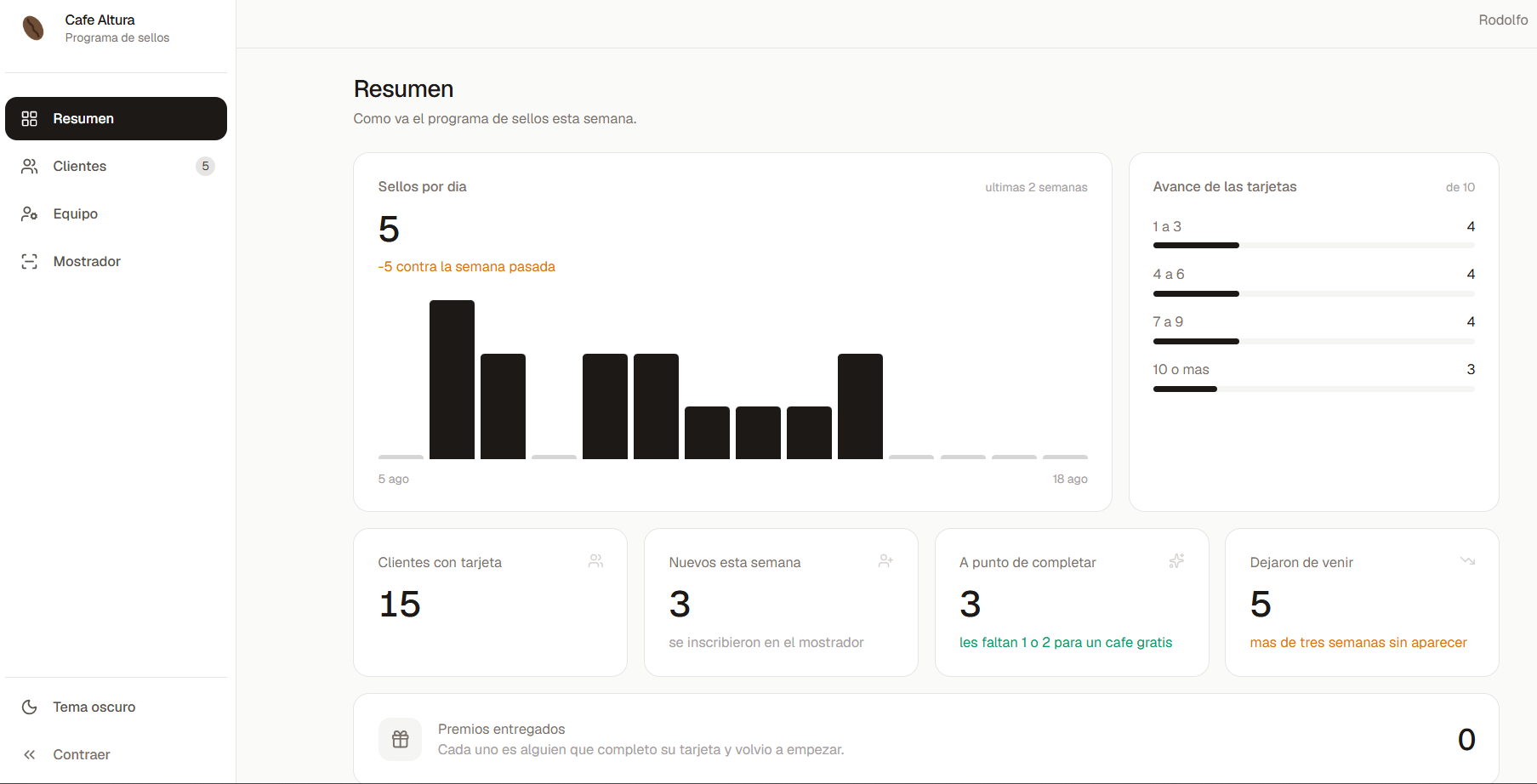Click the Nuevos esta semana user-plus icon
Screen dimensions: 1537x784
tap(886, 561)
